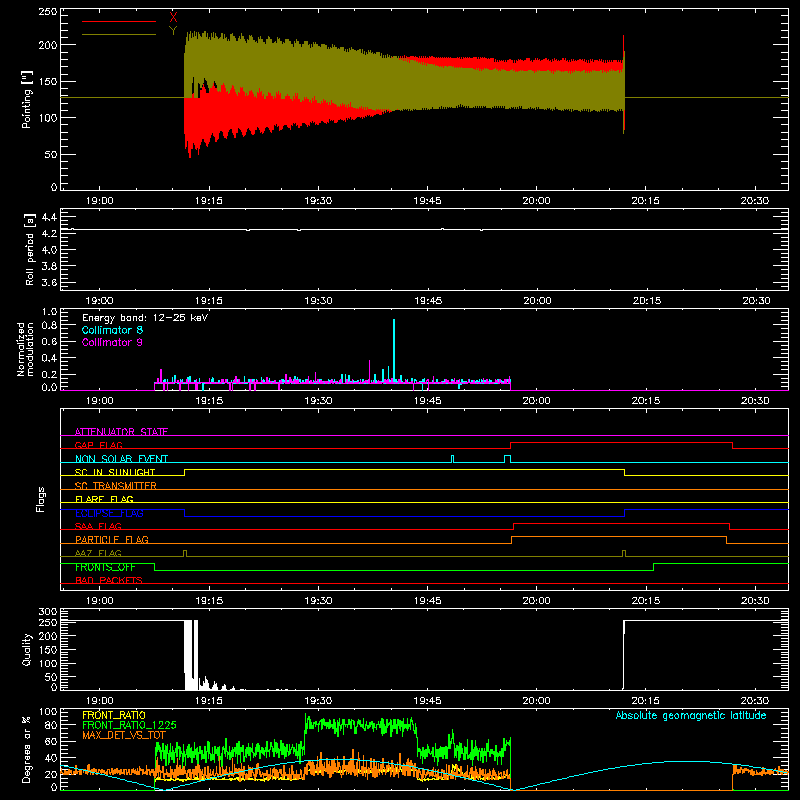Click the red X legend line sample
The image size is (800, 800).
coord(119,21)
